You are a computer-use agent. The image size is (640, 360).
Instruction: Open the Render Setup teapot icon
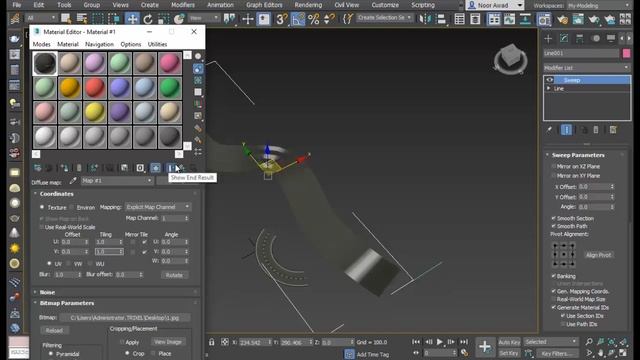(x=562, y=19)
